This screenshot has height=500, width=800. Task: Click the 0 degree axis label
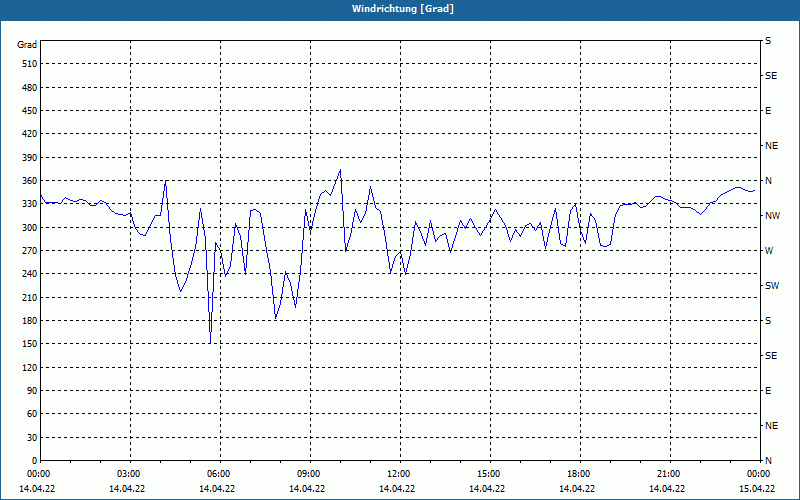[x=35, y=461]
